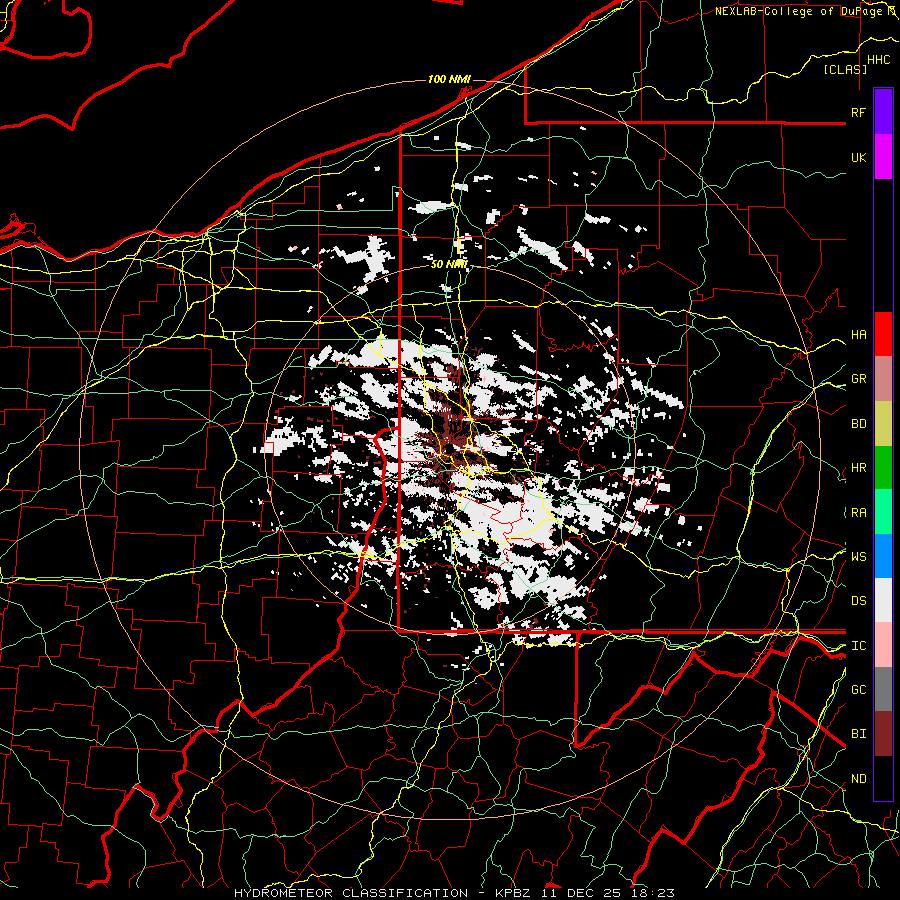
Task: Click the IC legend label
Action: coord(858,646)
